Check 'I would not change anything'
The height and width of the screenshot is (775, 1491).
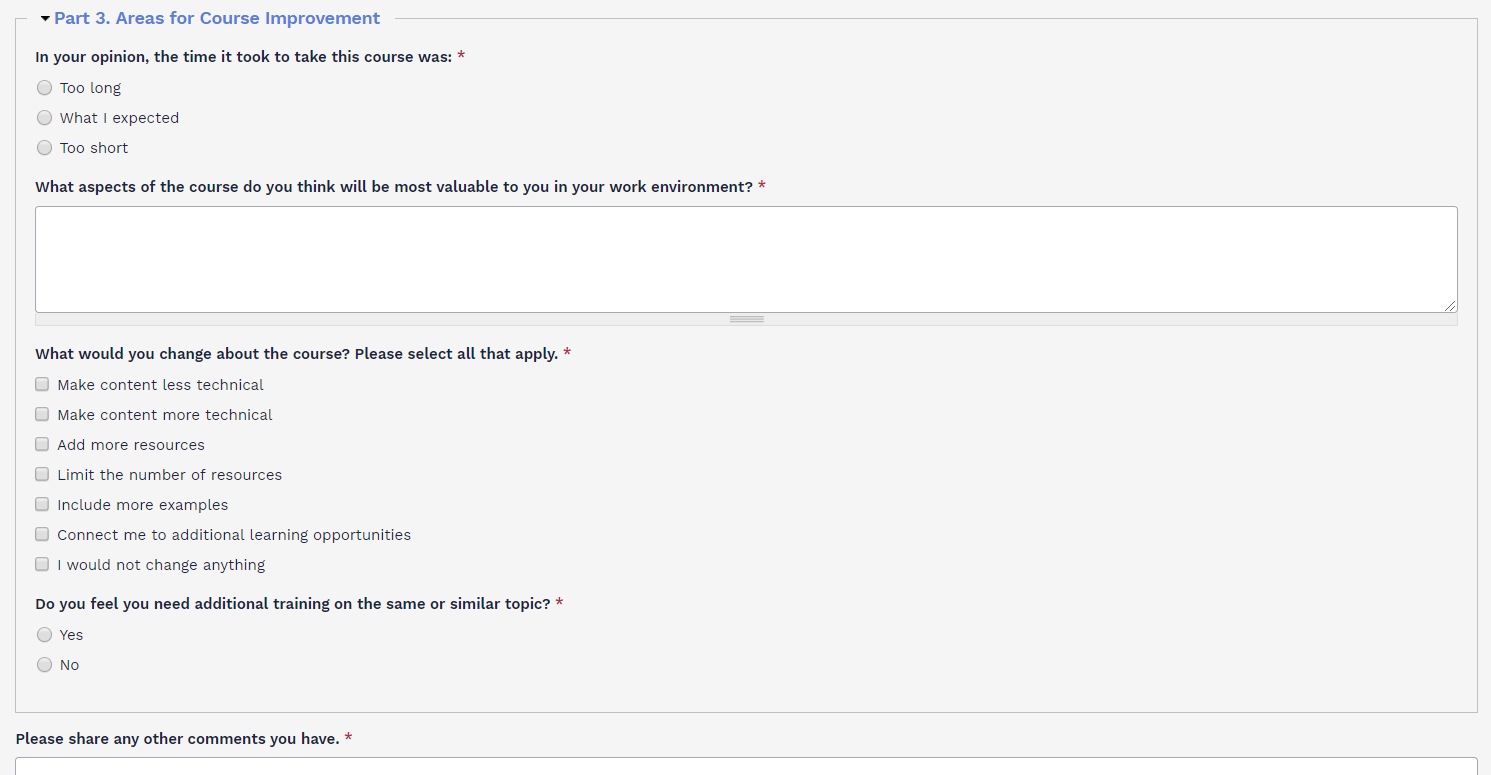tap(42, 564)
